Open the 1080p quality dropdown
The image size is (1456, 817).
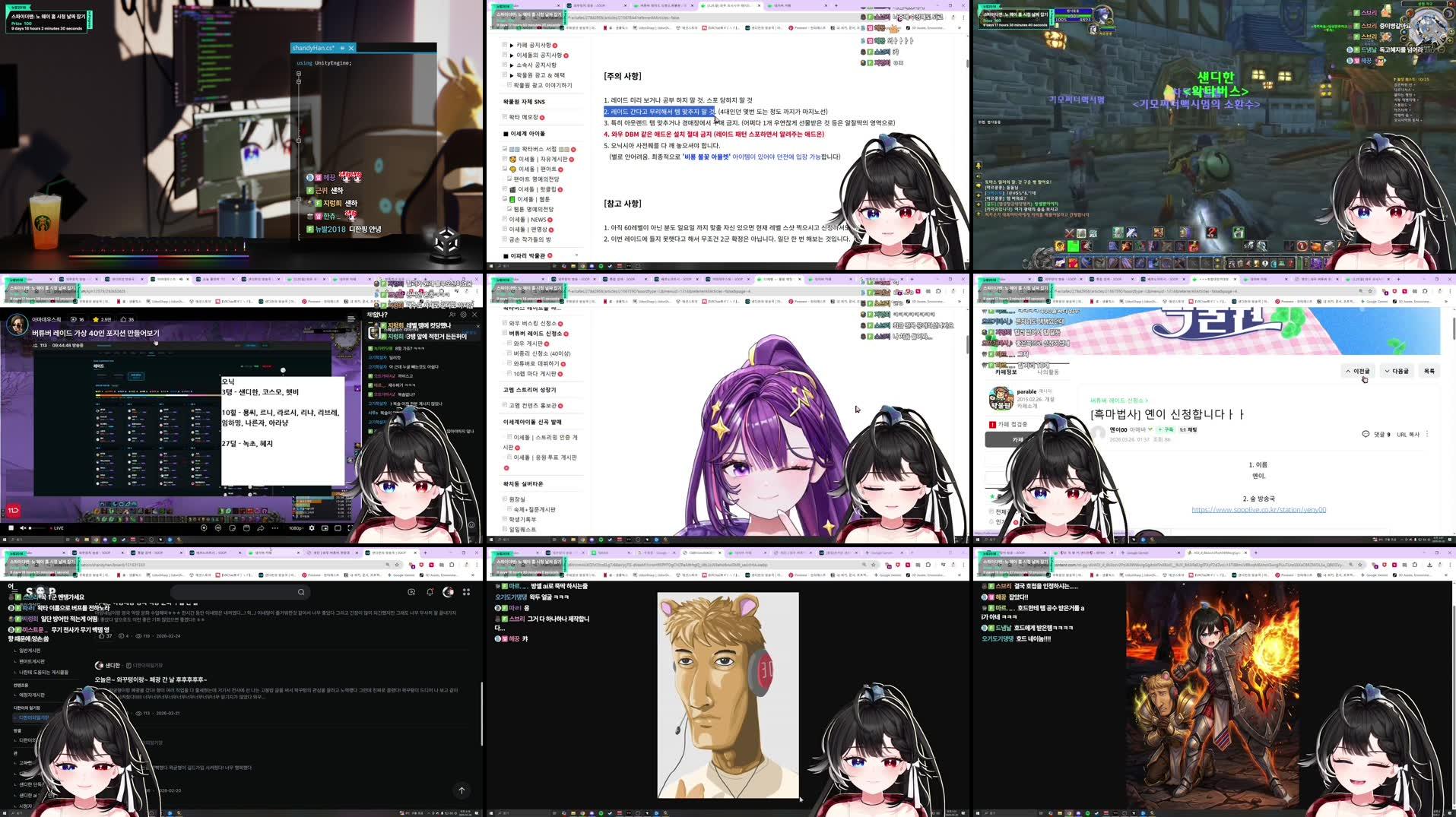click(296, 528)
